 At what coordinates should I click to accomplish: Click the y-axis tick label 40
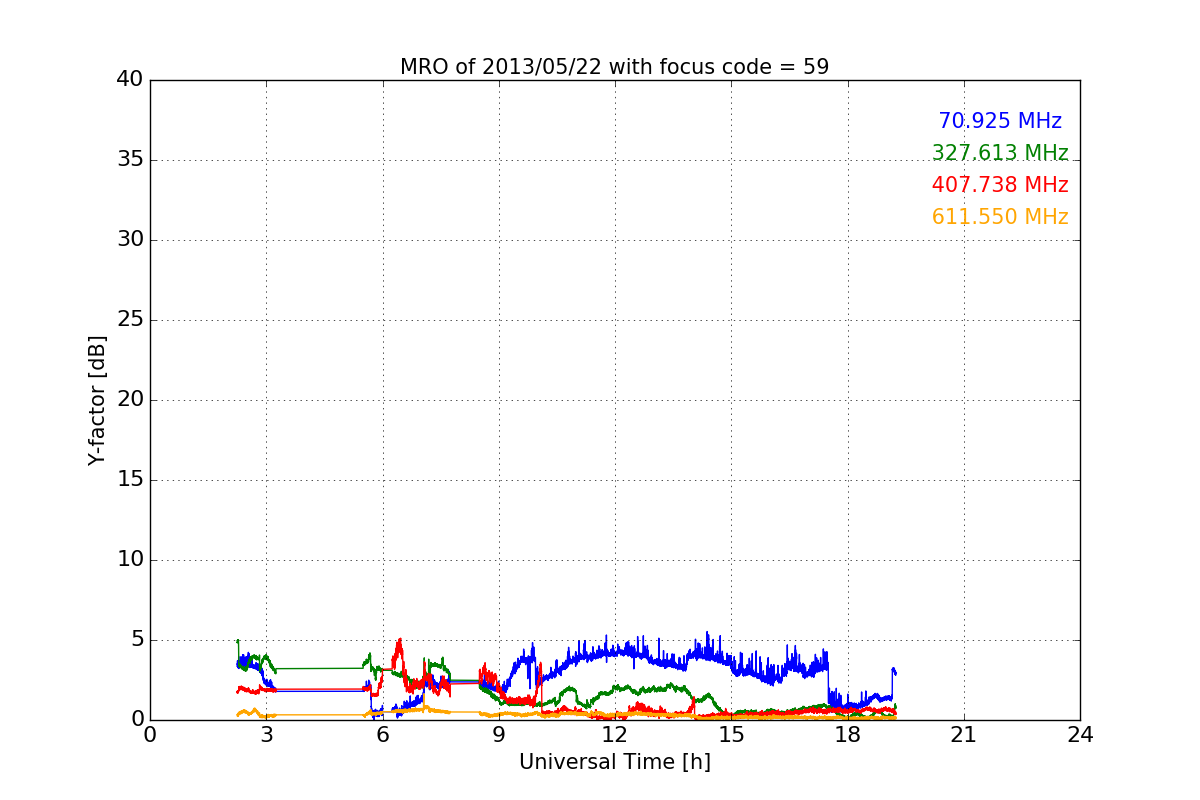130,80
